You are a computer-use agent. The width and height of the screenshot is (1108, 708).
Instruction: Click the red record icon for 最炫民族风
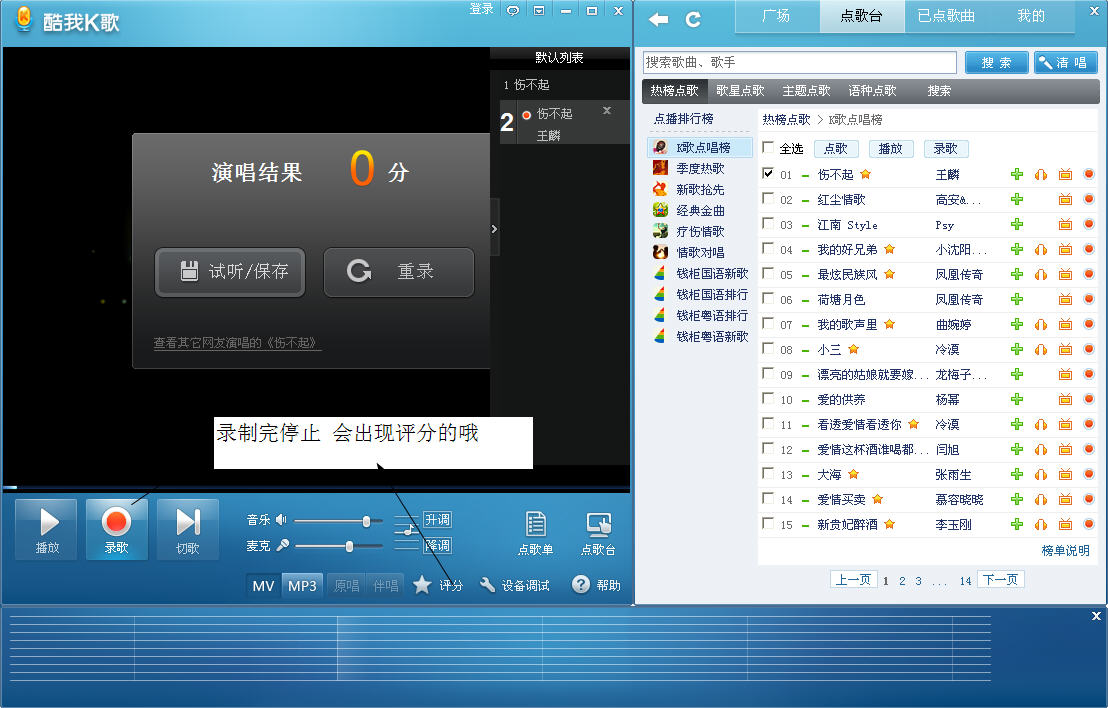[1089, 274]
